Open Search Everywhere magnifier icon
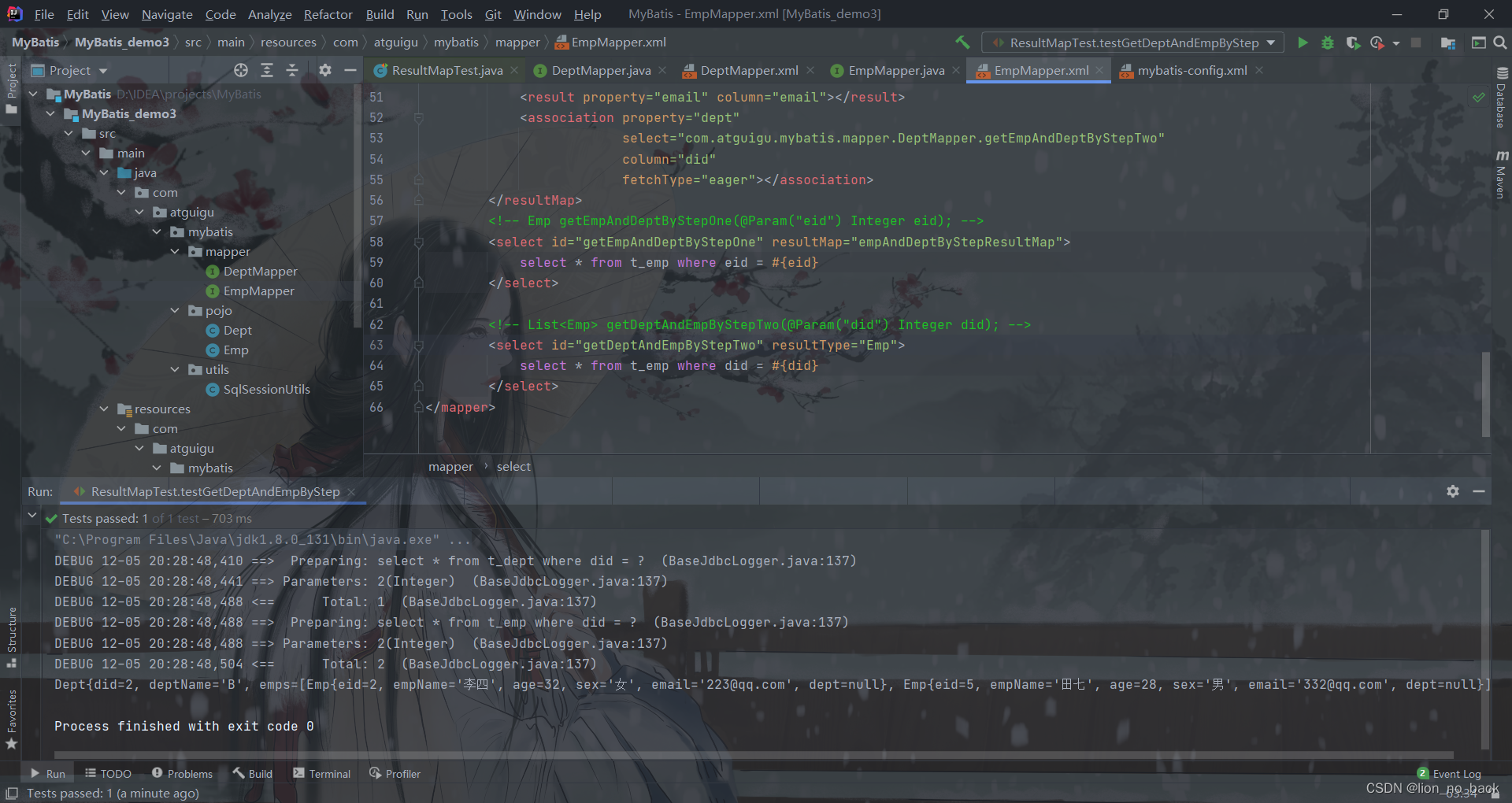 coord(1500,43)
